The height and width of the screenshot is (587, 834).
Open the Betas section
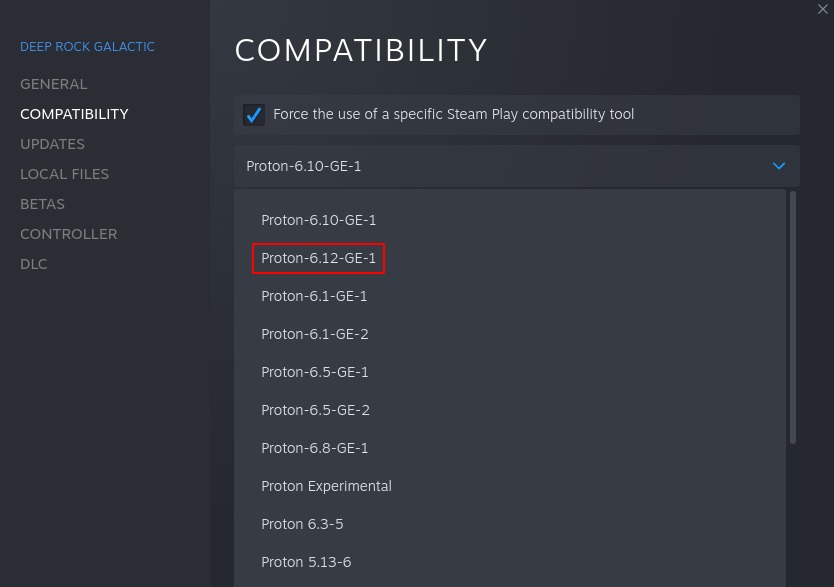(x=42, y=204)
